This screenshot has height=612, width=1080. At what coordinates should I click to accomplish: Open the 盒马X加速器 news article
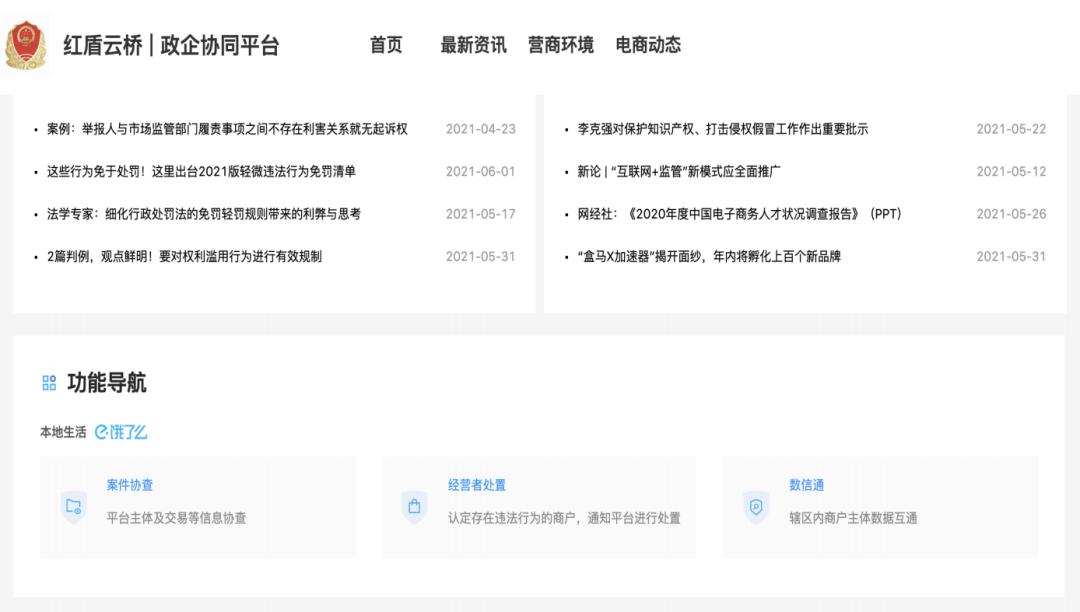tap(709, 256)
